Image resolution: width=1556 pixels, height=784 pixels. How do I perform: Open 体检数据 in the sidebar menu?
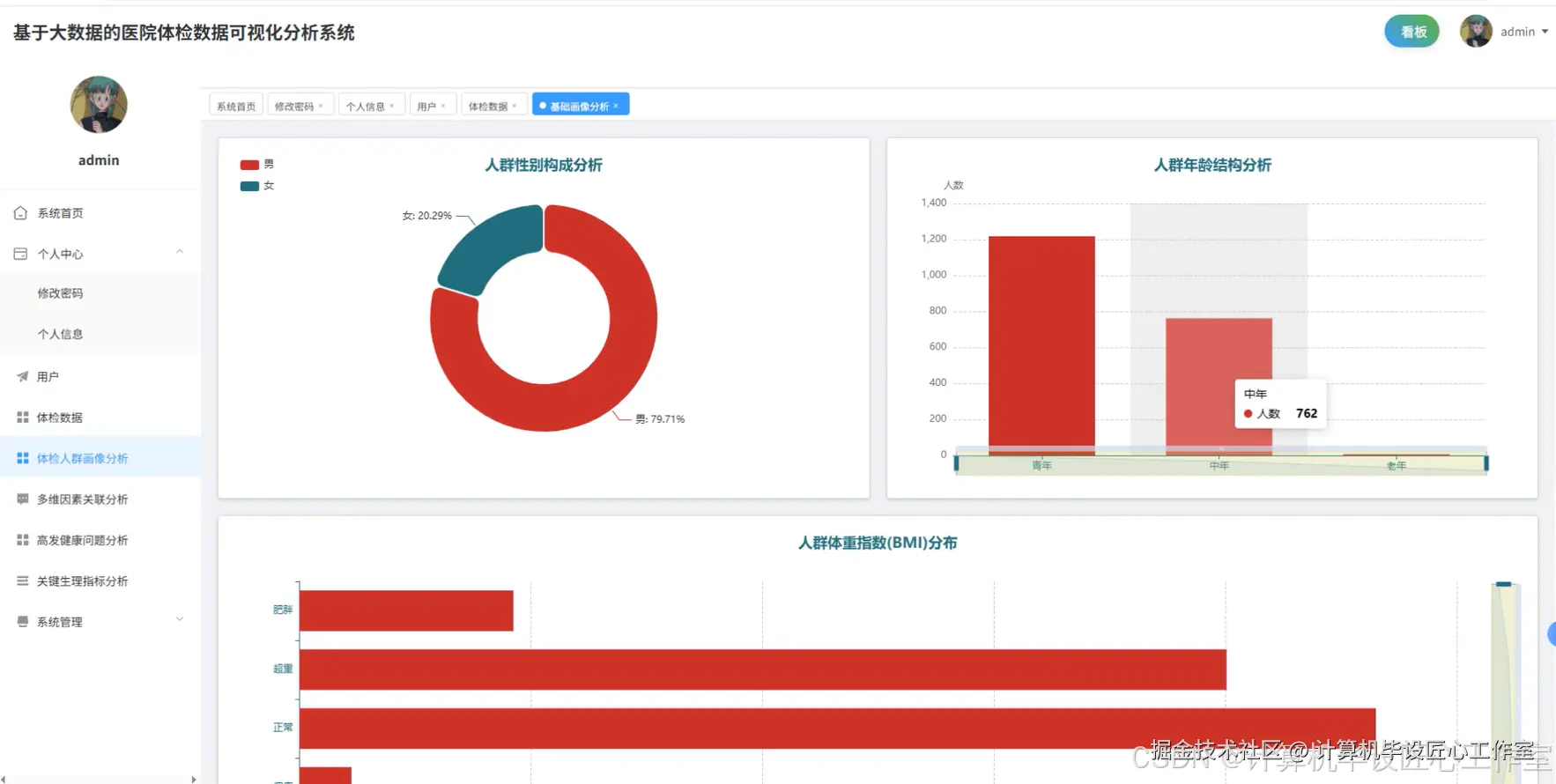point(100,418)
